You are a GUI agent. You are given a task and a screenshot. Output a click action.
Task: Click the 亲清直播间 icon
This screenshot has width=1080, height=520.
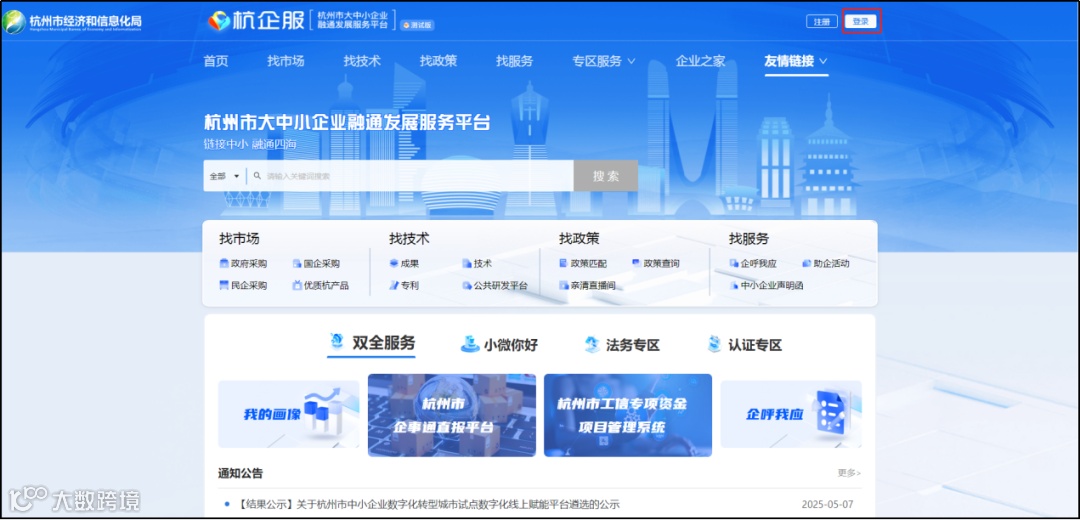pos(564,285)
